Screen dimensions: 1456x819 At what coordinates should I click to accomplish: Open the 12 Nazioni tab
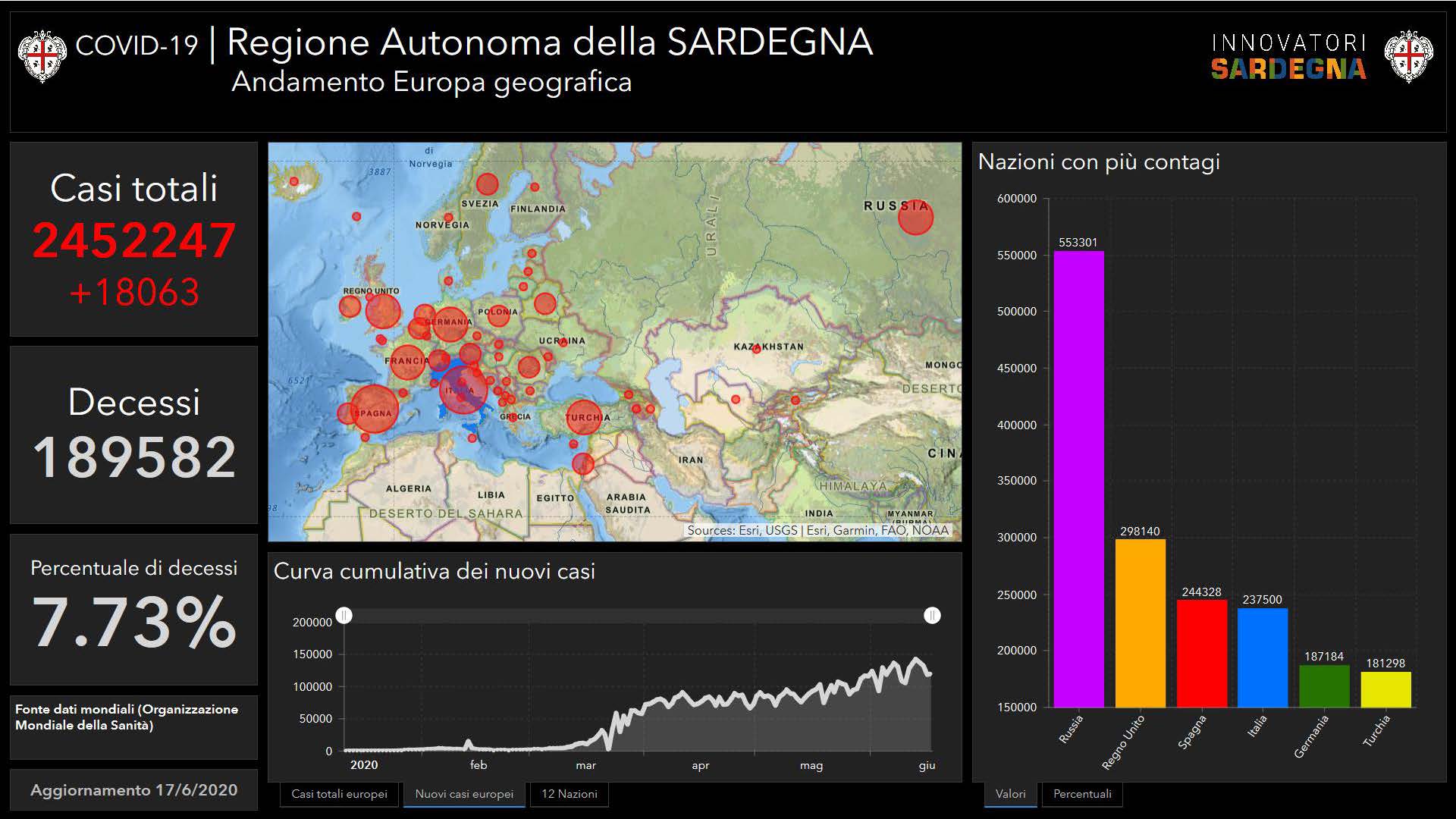tap(569, 794)
